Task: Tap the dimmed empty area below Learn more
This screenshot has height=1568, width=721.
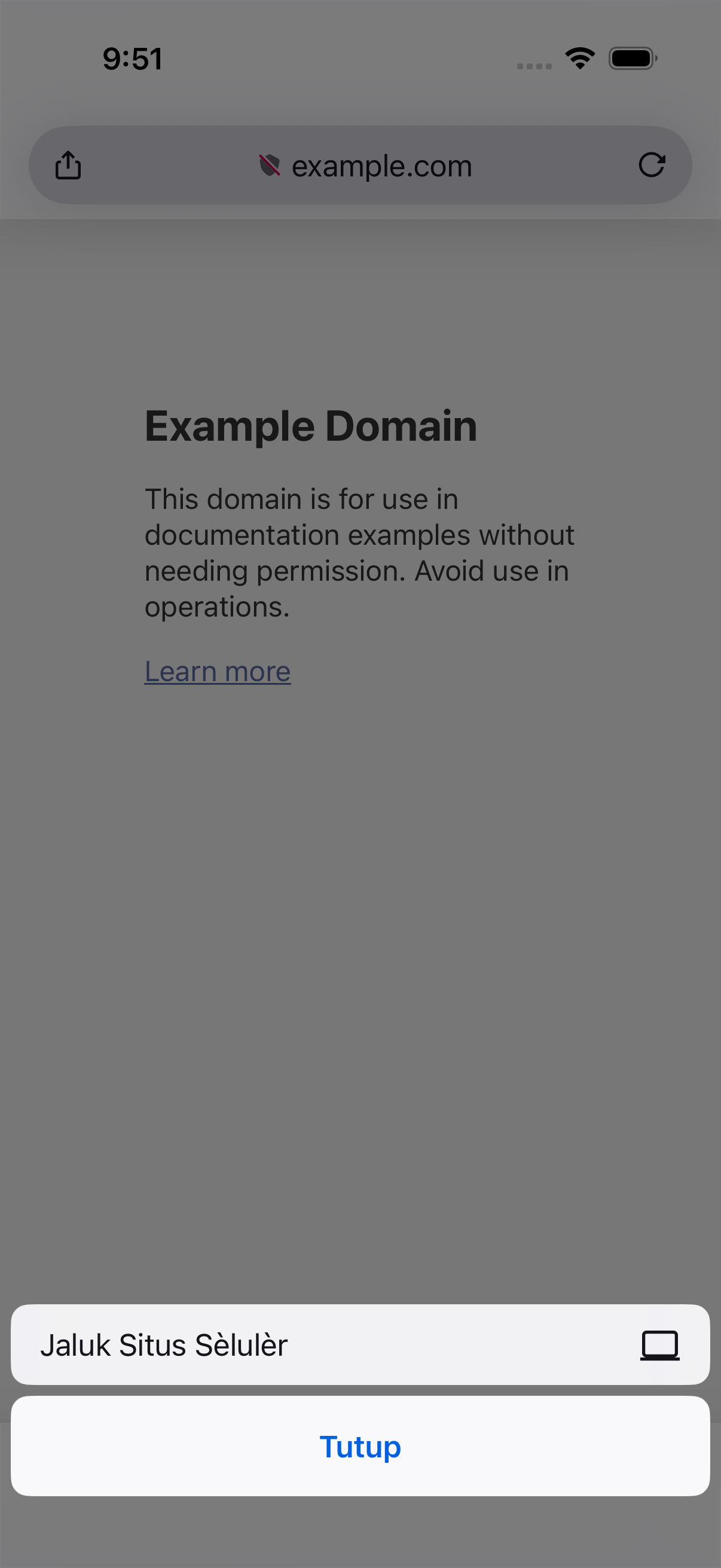Action: pos(360,974)
